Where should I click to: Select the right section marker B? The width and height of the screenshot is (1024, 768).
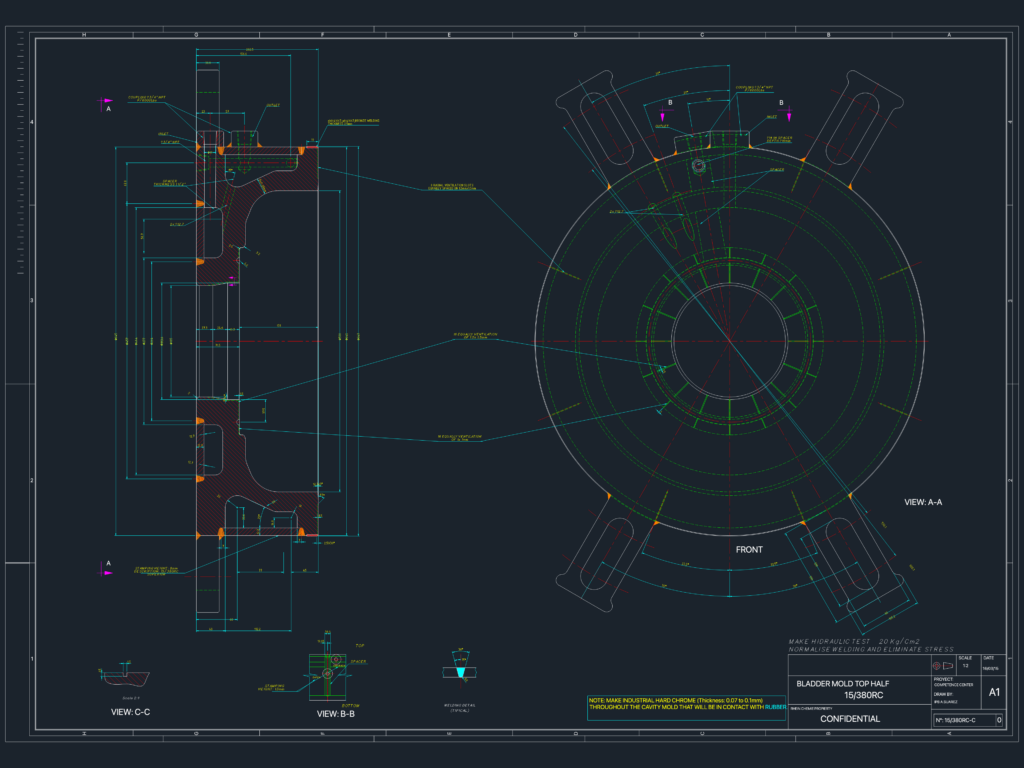pyautogui.click(x=788, y=112)
